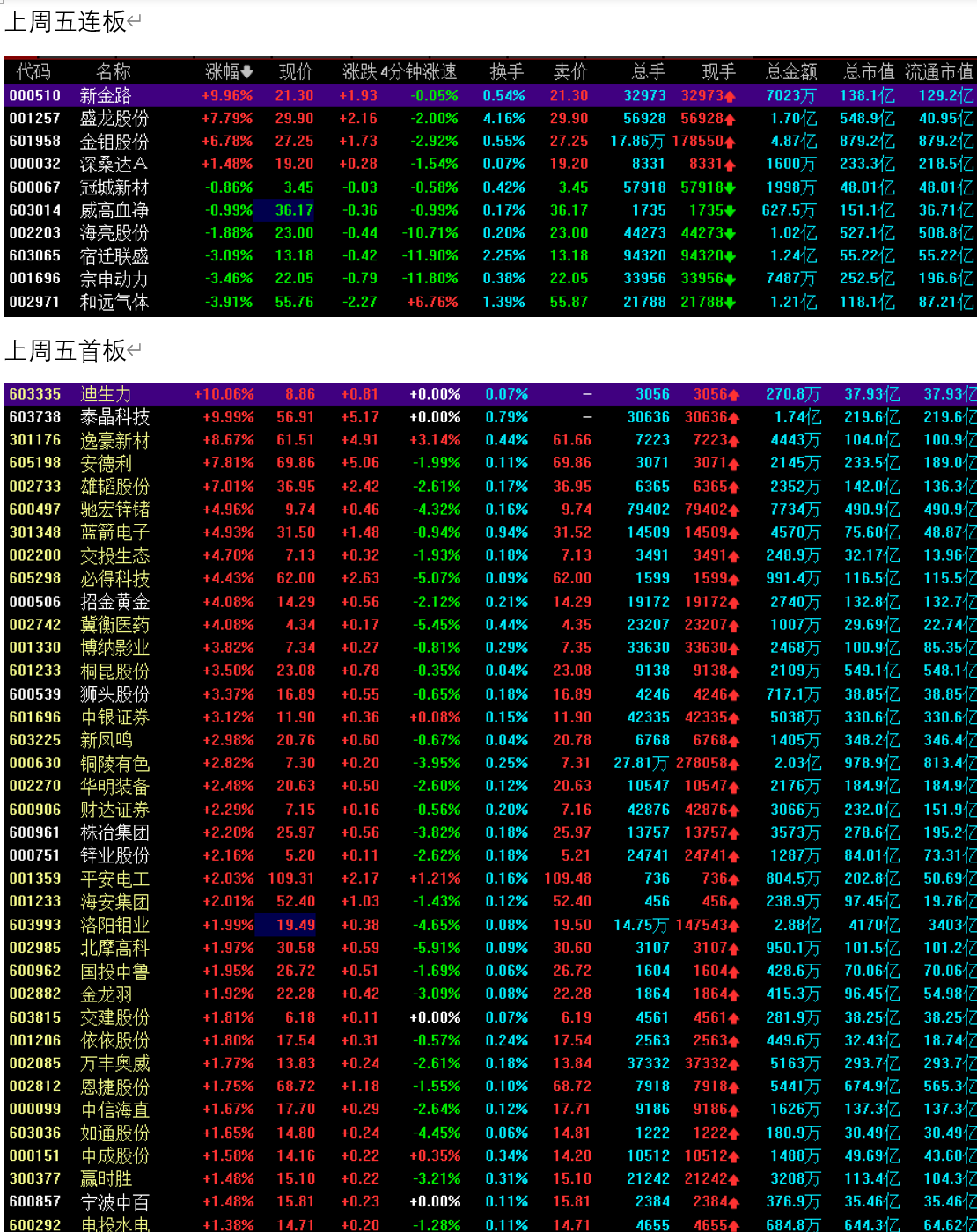Select stock row 蓝箭电子
The width and height of the screenshot is (977, 1232).
point(490,532)
